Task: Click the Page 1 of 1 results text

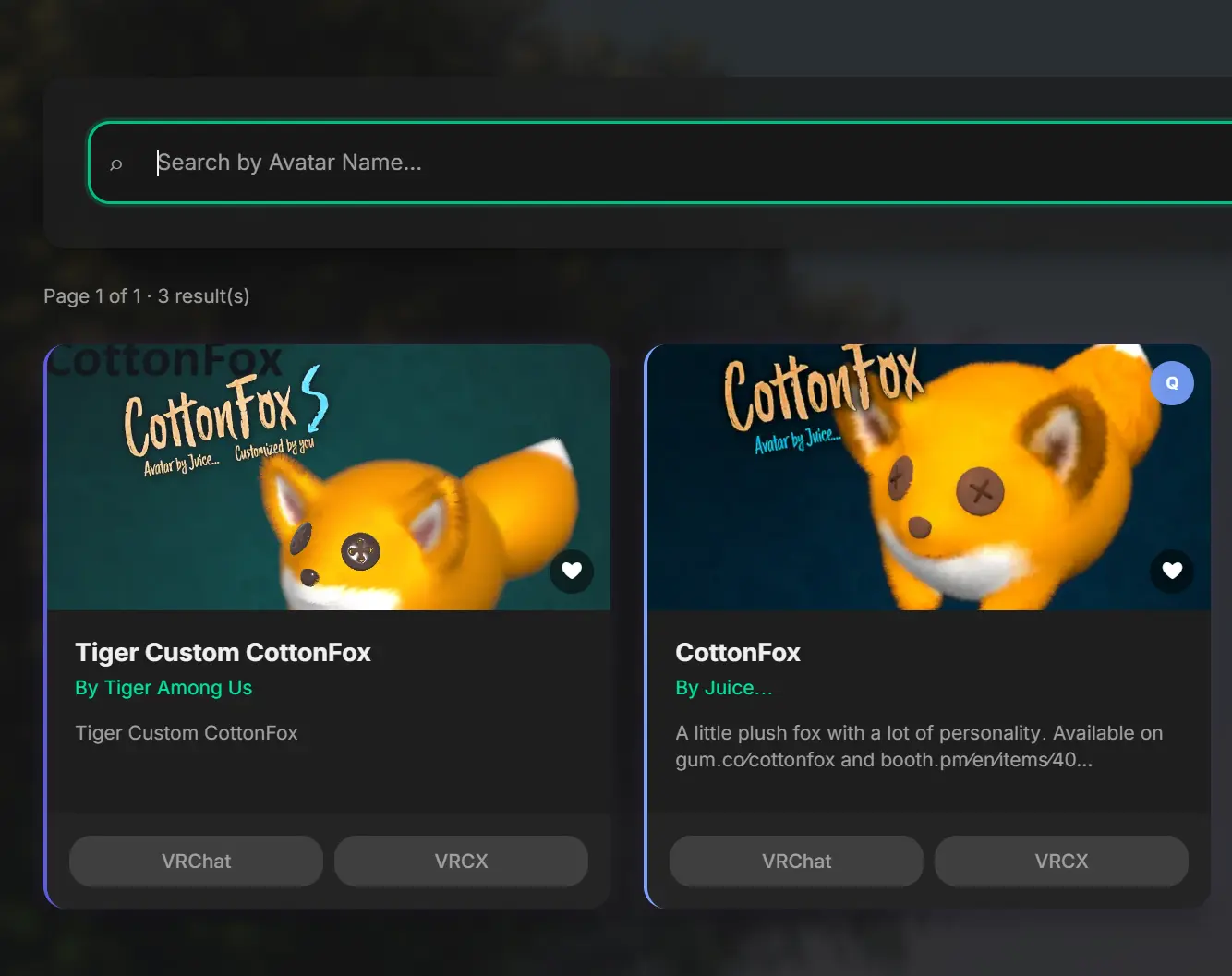Action: pos(146,295)
